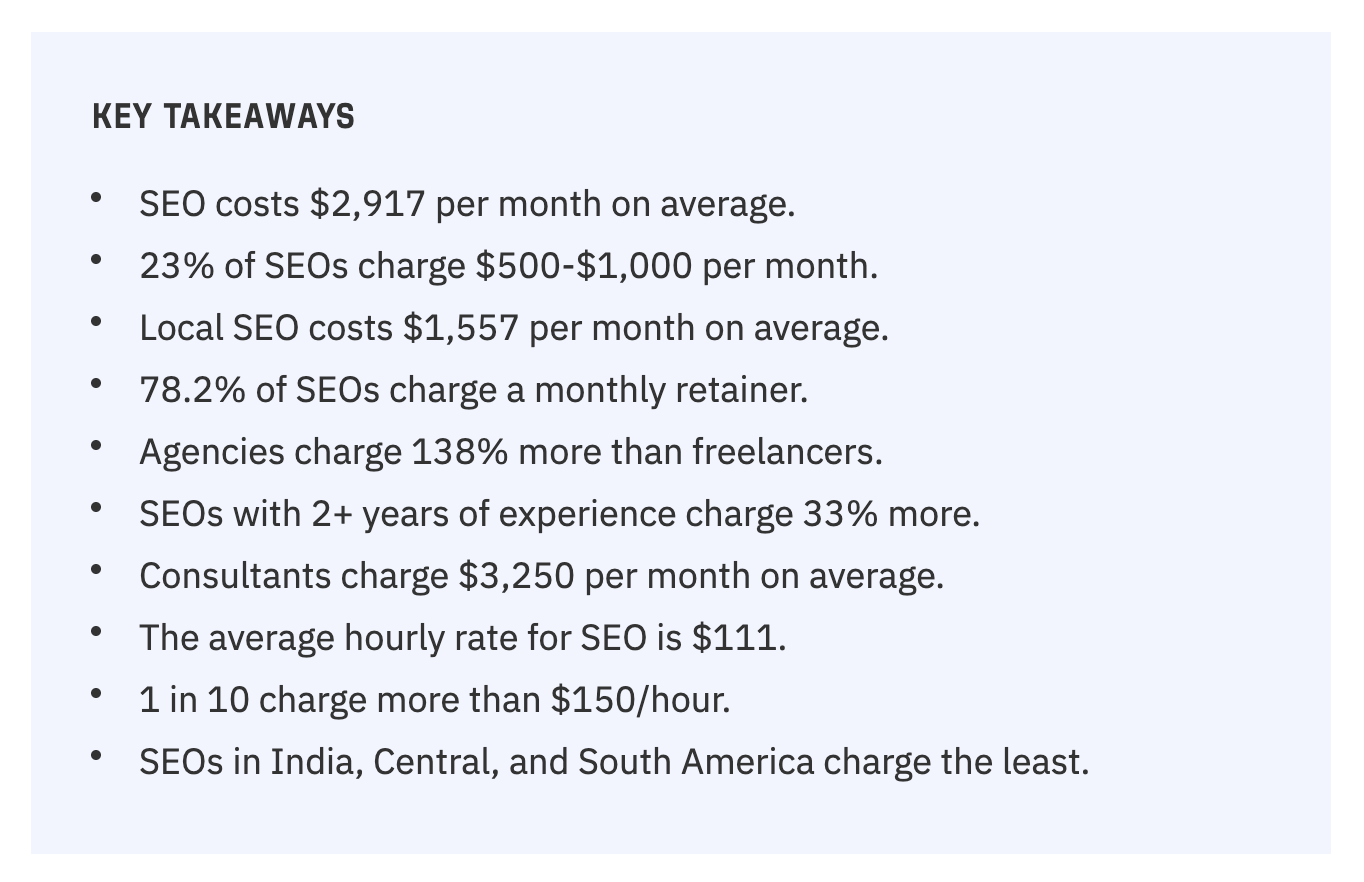1364x882 pixels.
Task: Click the $1,557 Local SEO figure
Action: point(460,328)
